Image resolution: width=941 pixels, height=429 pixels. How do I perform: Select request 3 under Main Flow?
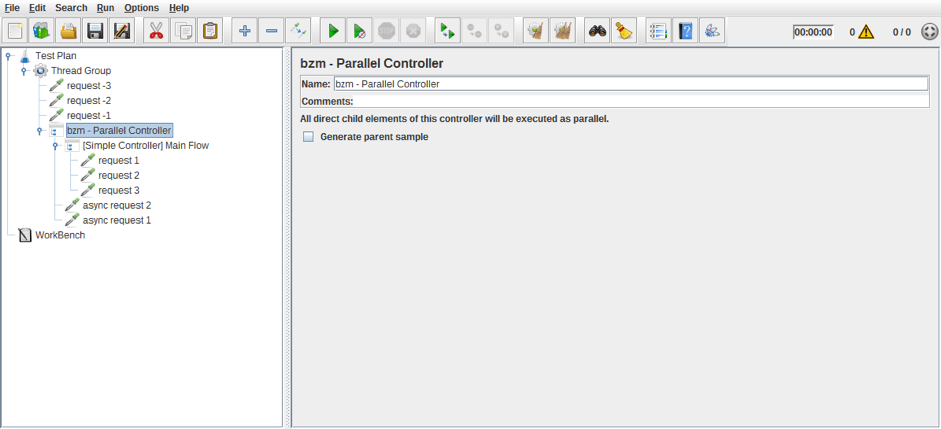[119, 190]
